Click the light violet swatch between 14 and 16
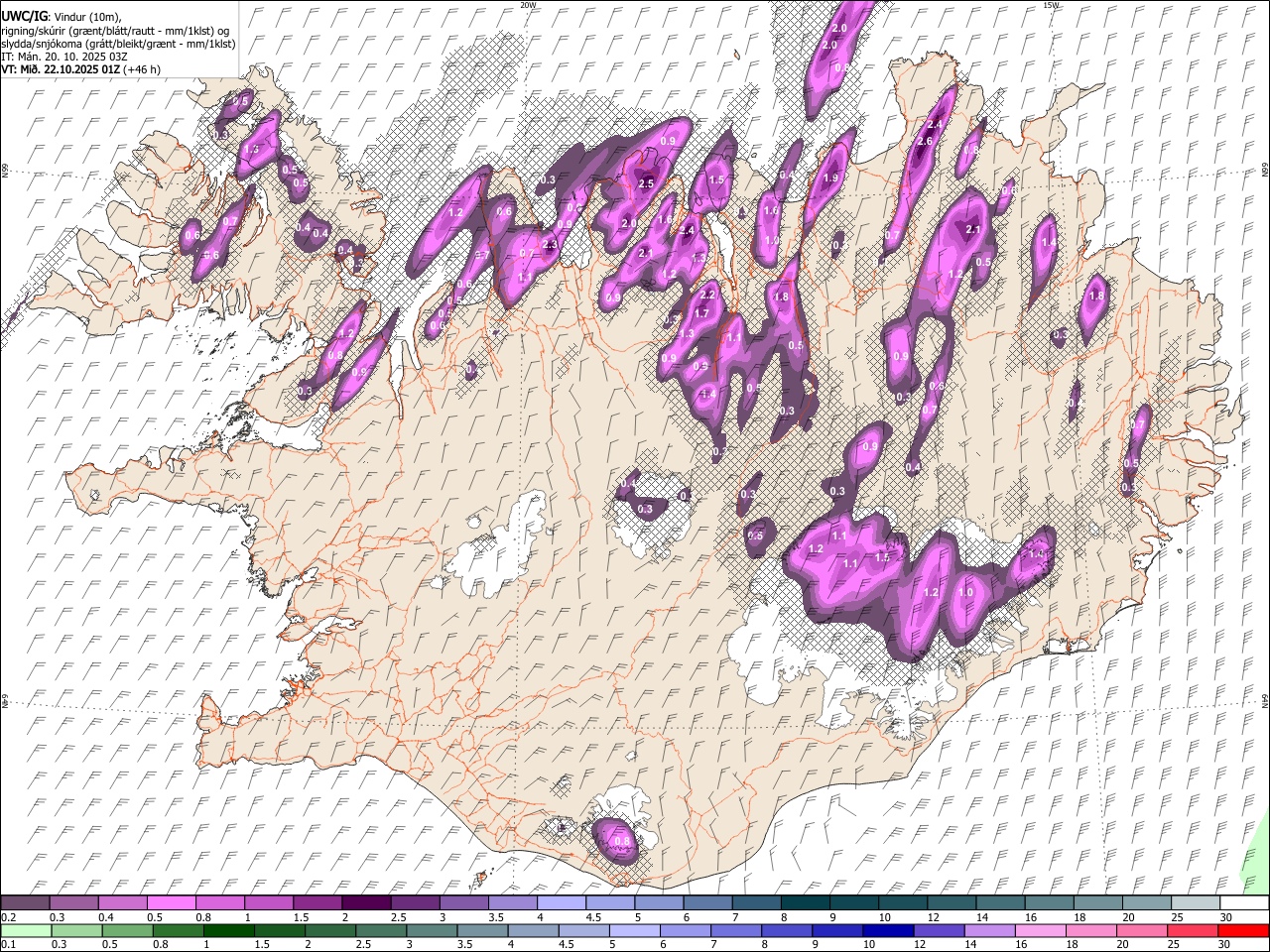Screen dimensions: 1270x952 pos(990,930)
